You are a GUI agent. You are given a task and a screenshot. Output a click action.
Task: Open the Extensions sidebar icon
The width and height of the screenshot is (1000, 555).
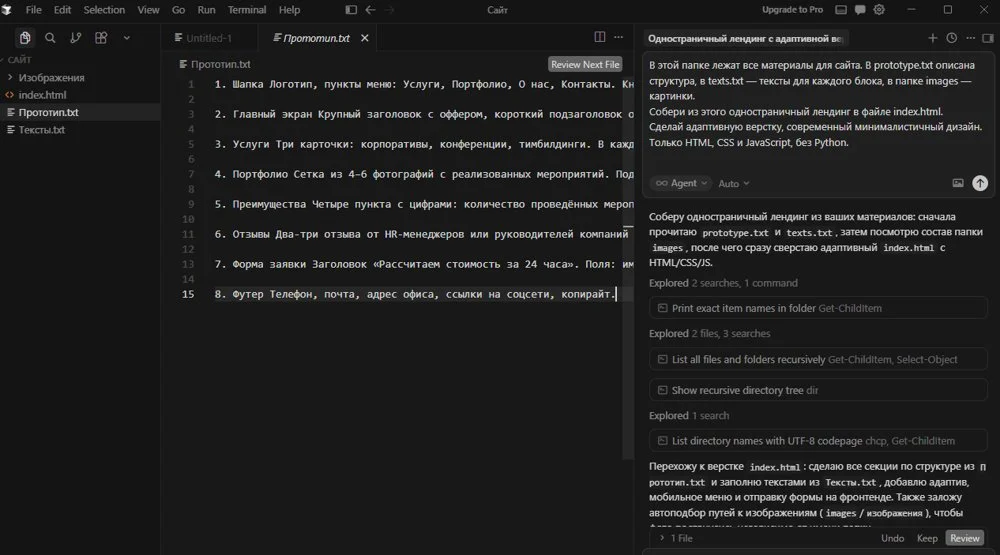tap(101, 38)
